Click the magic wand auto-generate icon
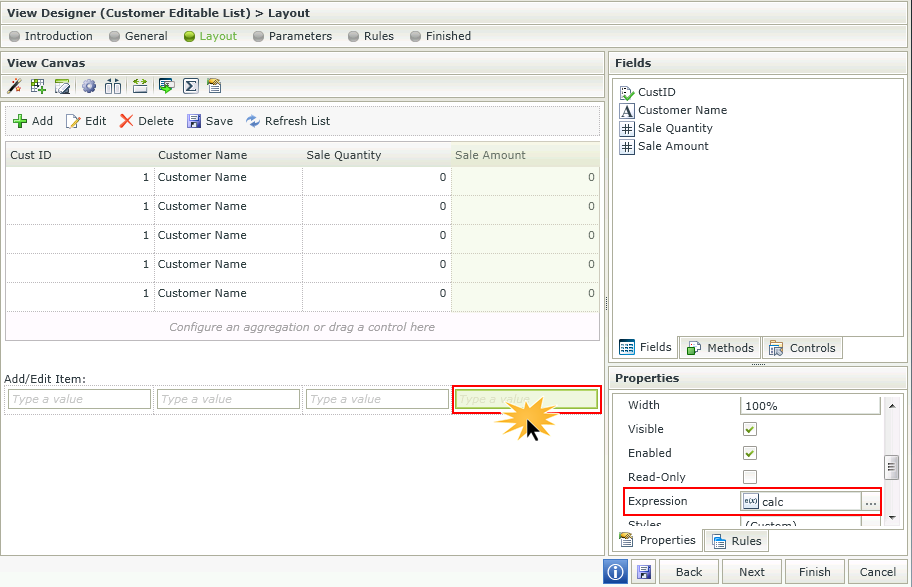Screen dimensions: 912x587 (x=14, y=86)
